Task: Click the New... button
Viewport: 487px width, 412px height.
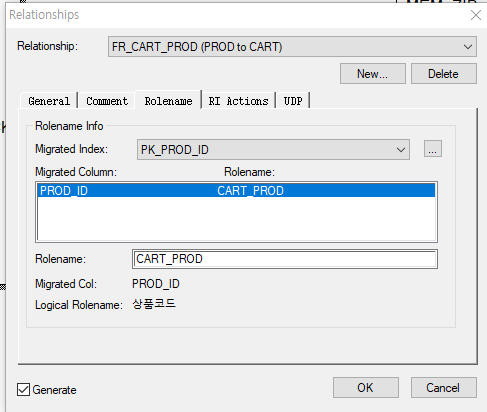Action: tap(373, 74)
